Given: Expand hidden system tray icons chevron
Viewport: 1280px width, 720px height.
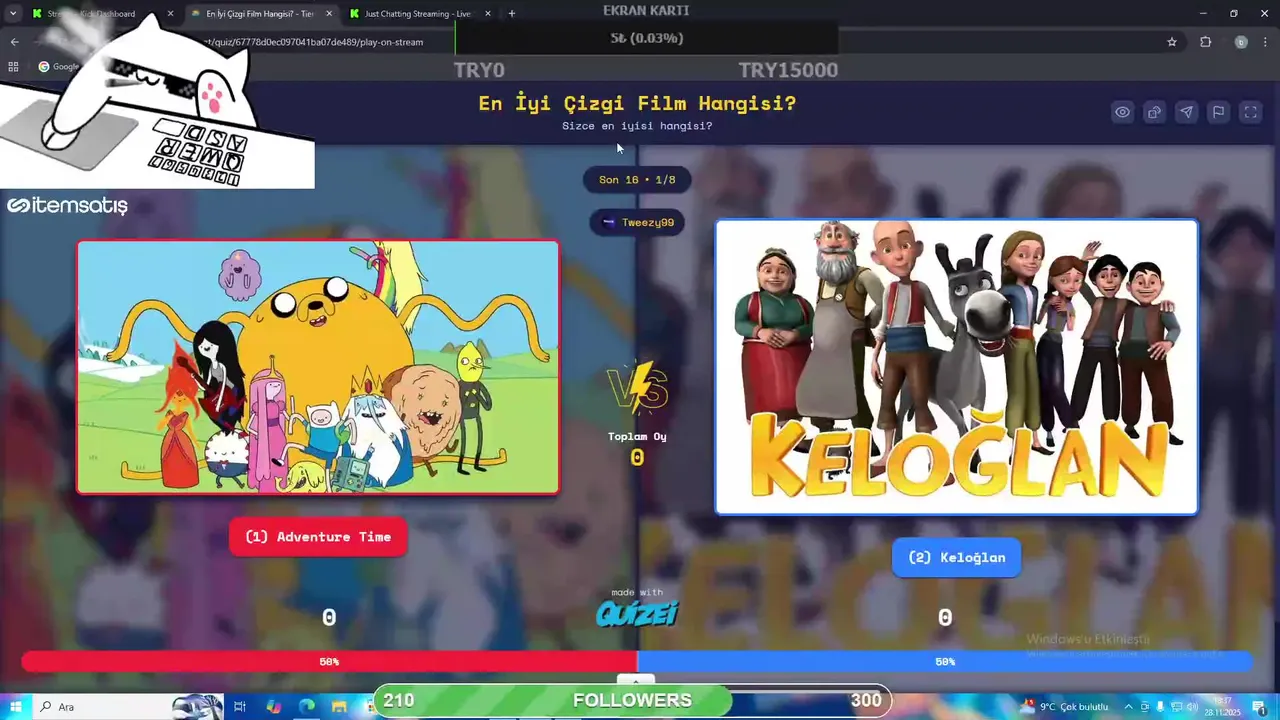Looking at the screenshot, I should click(x=1129, y=707).
